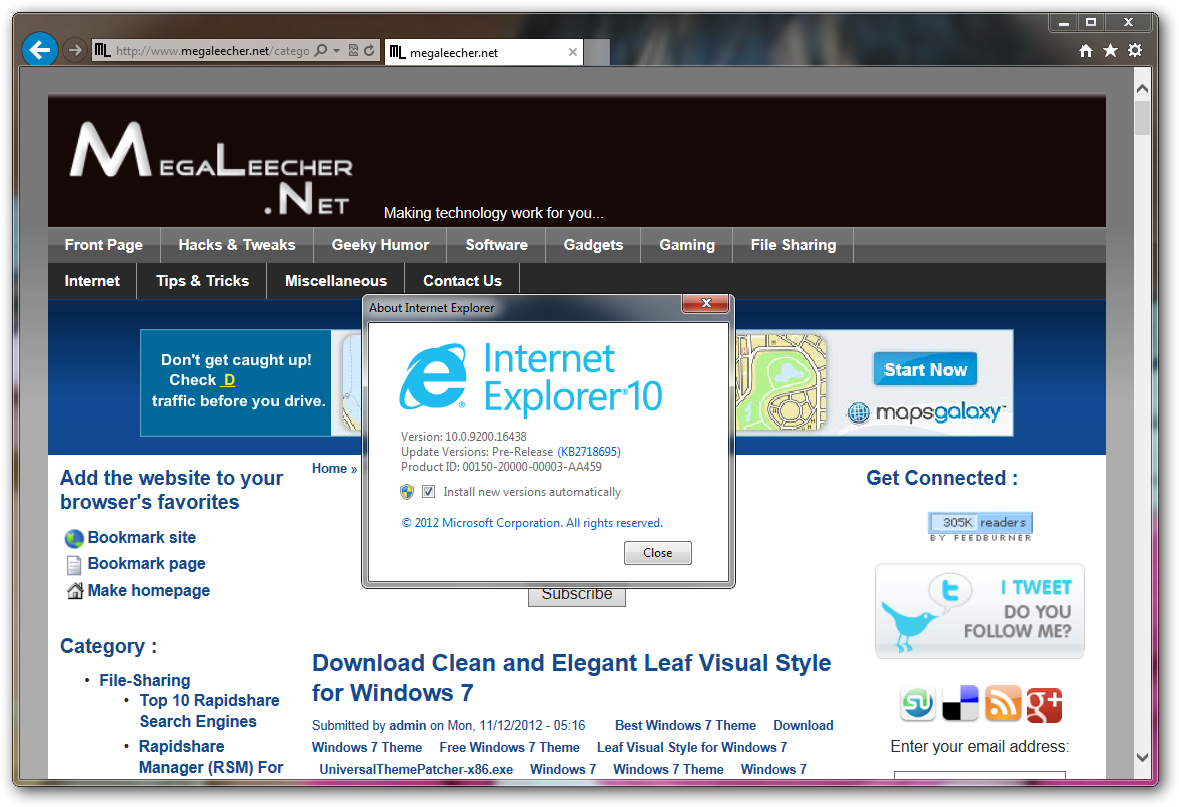Open the Tools gear menu
The height and width of the screenshot is (807, 1179).
tap(1135, 50)
